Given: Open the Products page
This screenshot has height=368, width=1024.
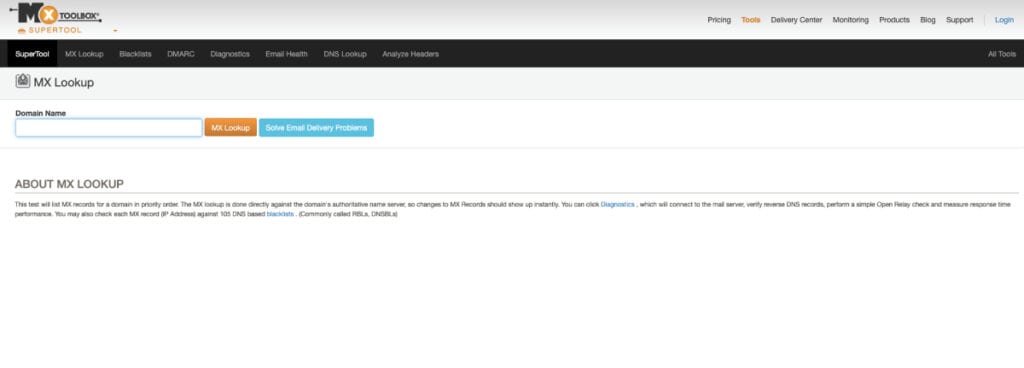Looking at the screenshot, I should [894, 20].
